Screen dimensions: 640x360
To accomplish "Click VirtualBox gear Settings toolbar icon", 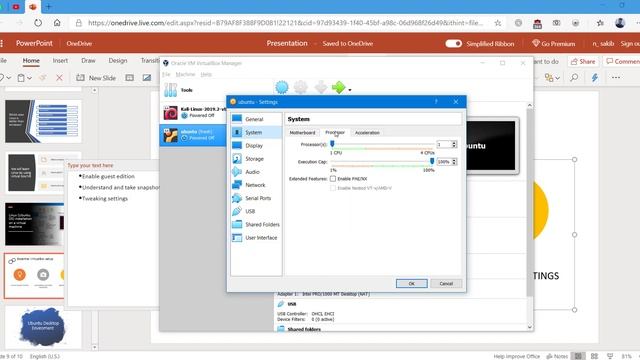I will tap(301, 87).
